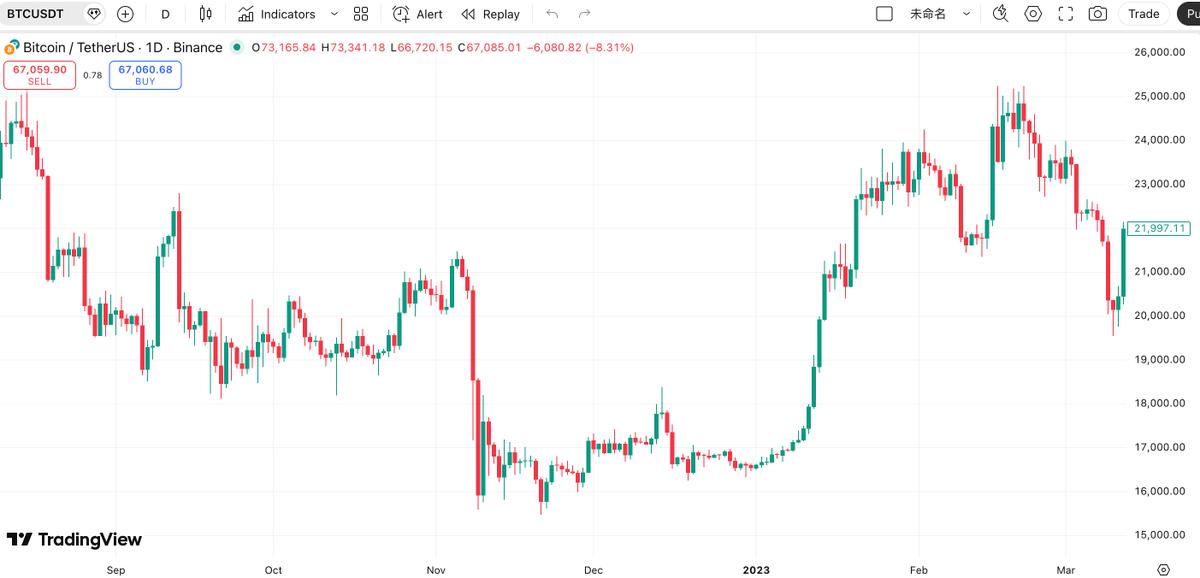Expand the 未命名 layout dropdown
Viewport: 1200px width, 578px height.
pyautogui.click(x=965, y=14)
